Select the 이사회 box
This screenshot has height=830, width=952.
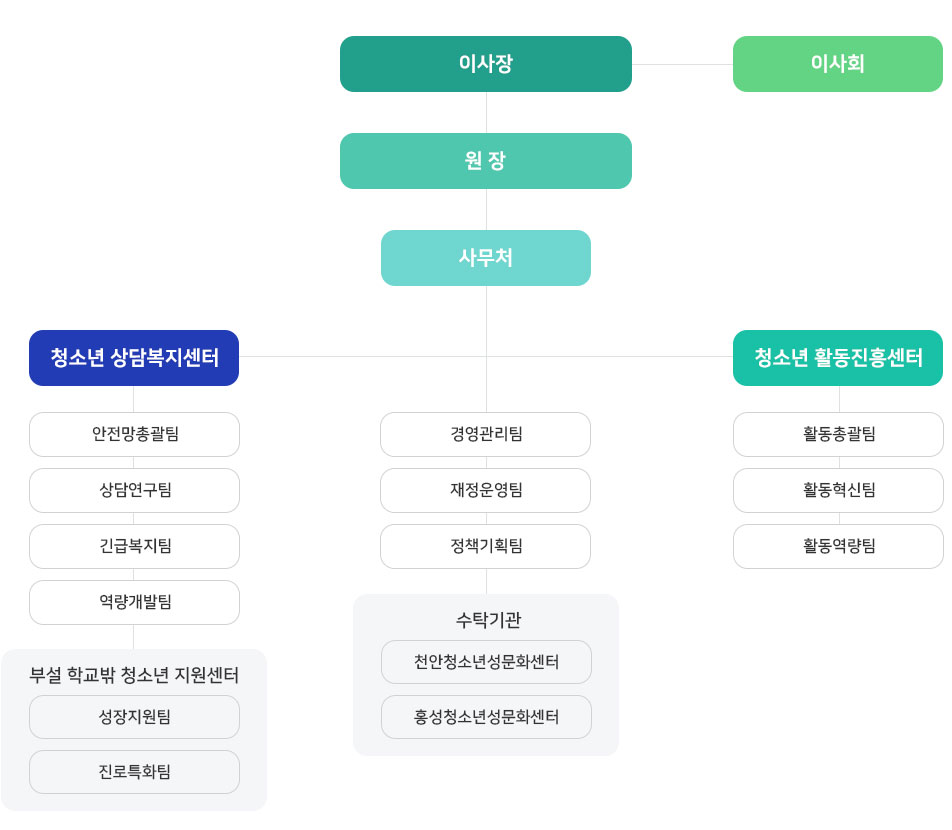(838, 64)
